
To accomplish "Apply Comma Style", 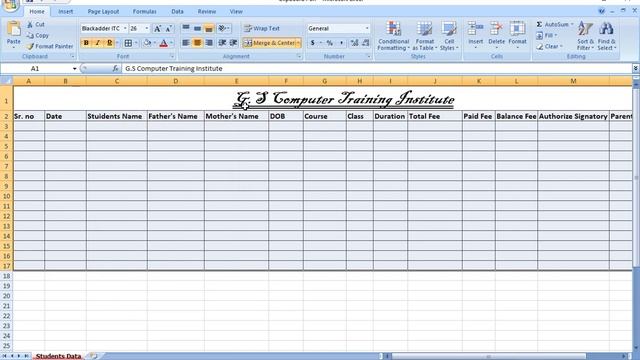I will (x=341, y=43).
